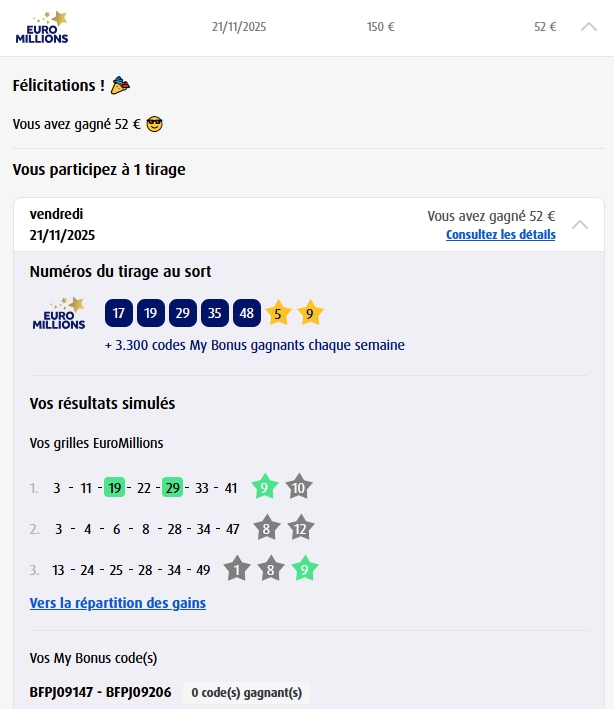Click gray star 10 in grid 1
Screen dimensions: 614x709
pos(298,487)
